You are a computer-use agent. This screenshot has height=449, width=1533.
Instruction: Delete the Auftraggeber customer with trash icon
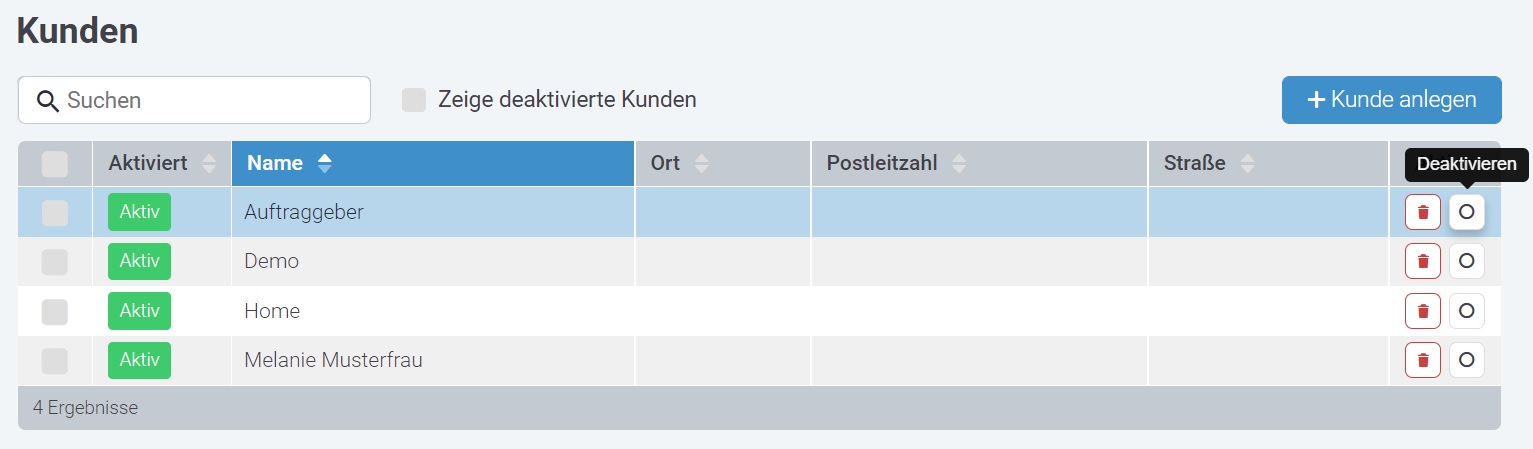click(x=1423, y=212)
